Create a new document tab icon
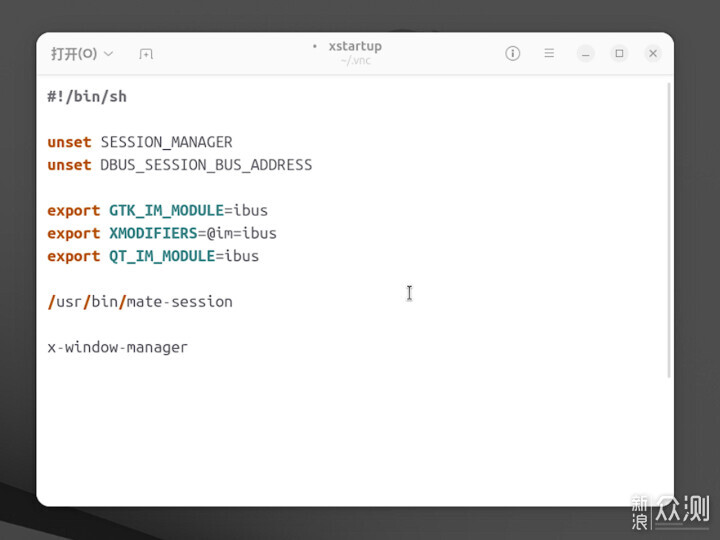The width and height of the screenshot is (720, 540). (x=146, y=54)
